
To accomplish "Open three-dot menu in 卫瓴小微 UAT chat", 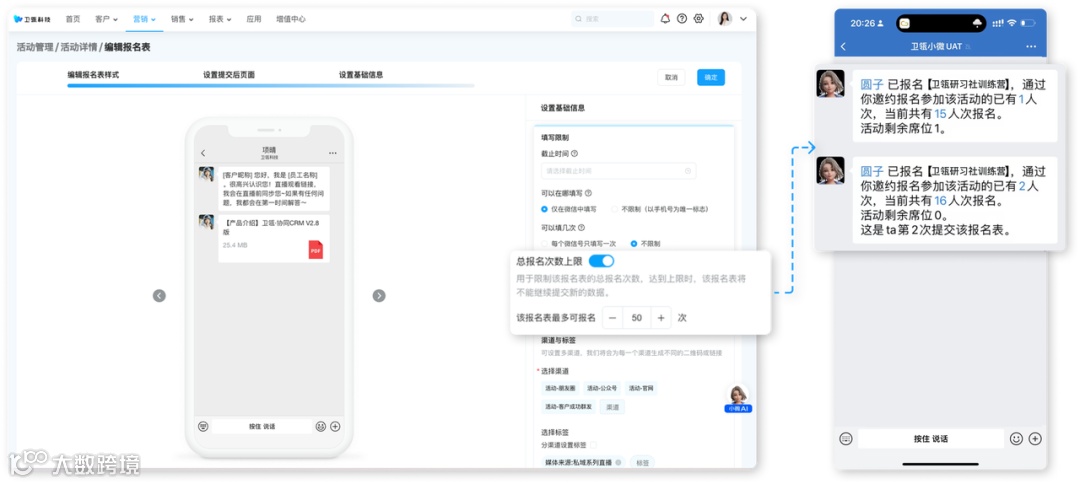I will point(1031,46).
